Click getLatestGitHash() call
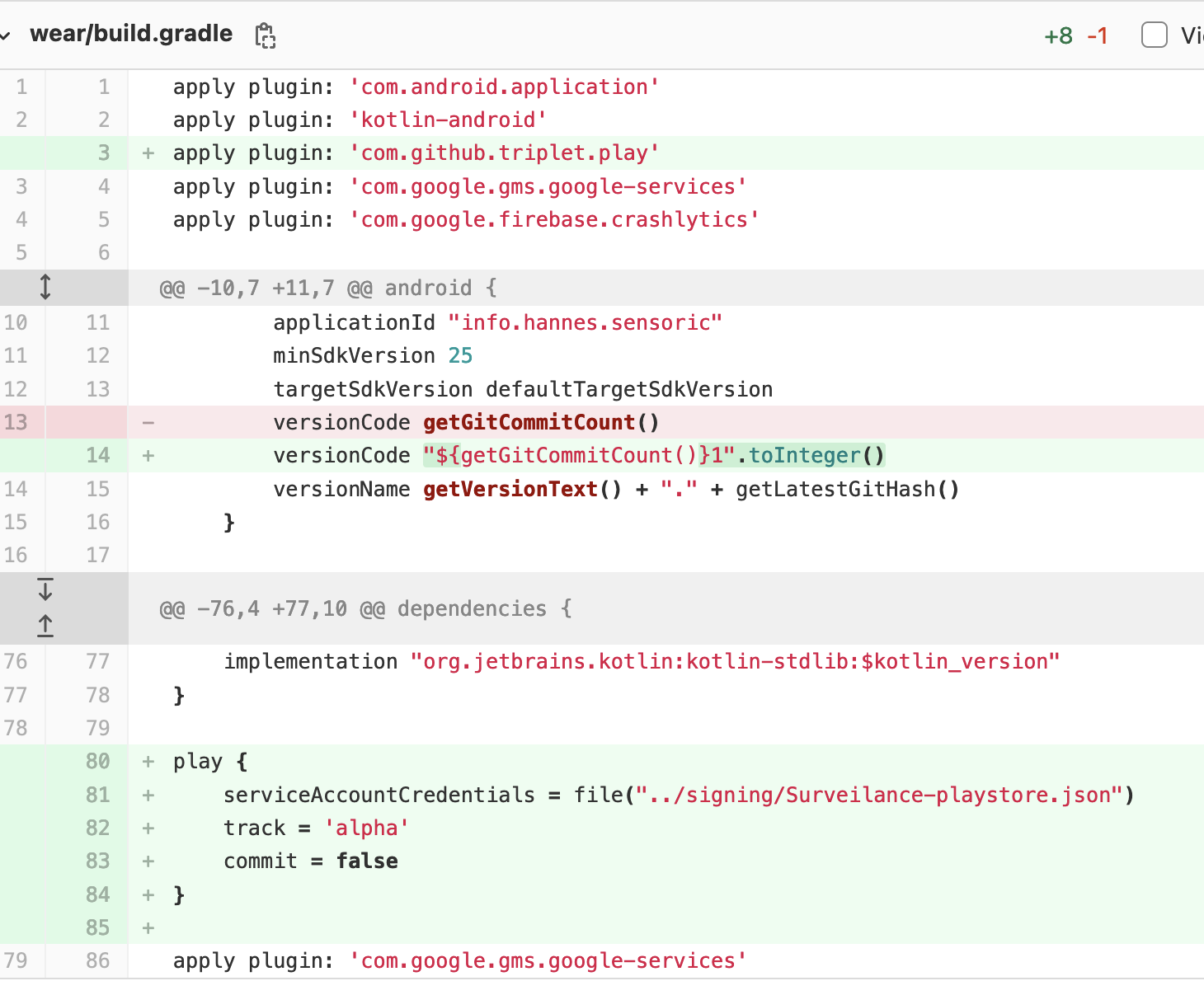This screenshot has height=981, width=1204. coord(848,489)
